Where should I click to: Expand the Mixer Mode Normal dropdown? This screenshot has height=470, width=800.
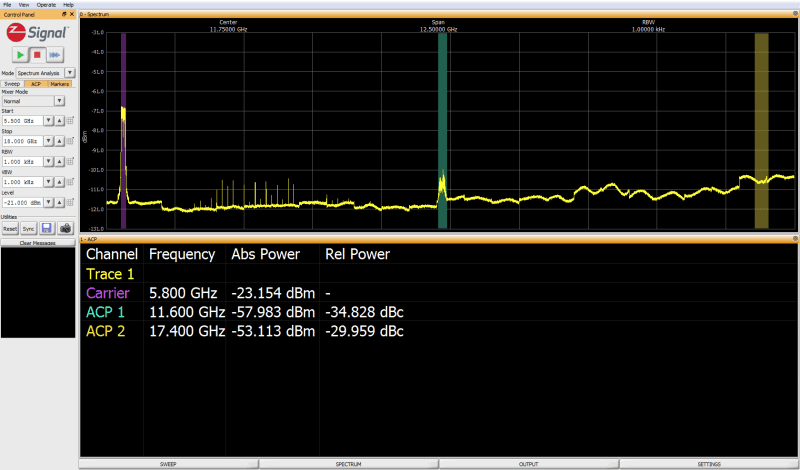click(60, 101)
